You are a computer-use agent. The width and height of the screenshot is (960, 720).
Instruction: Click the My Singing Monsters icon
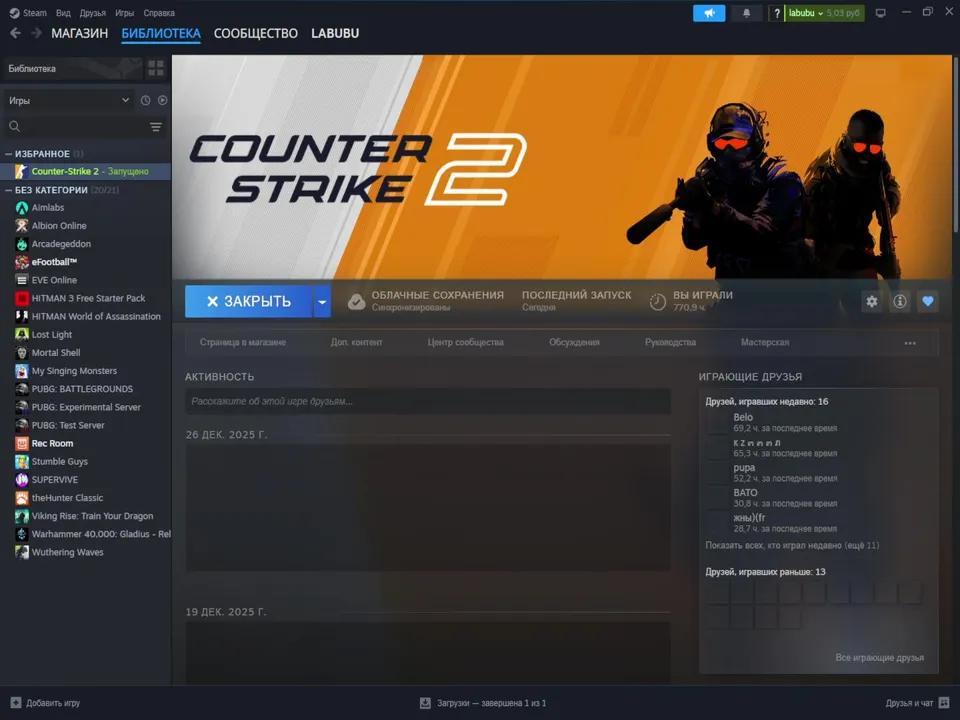pyautogui.click(x=21, y=371)
